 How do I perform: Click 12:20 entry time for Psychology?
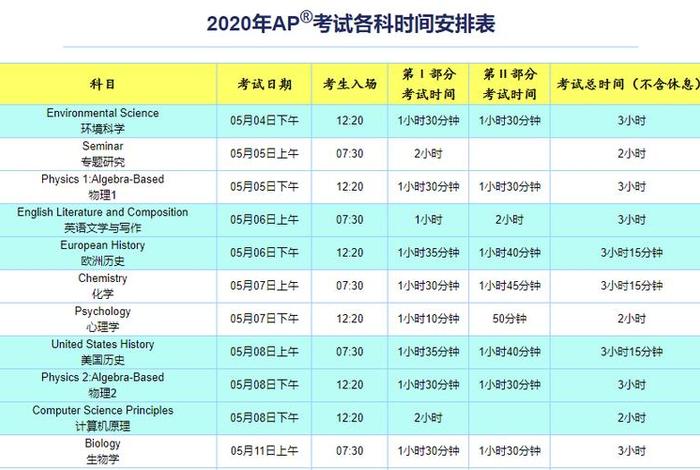coord(350,319)
